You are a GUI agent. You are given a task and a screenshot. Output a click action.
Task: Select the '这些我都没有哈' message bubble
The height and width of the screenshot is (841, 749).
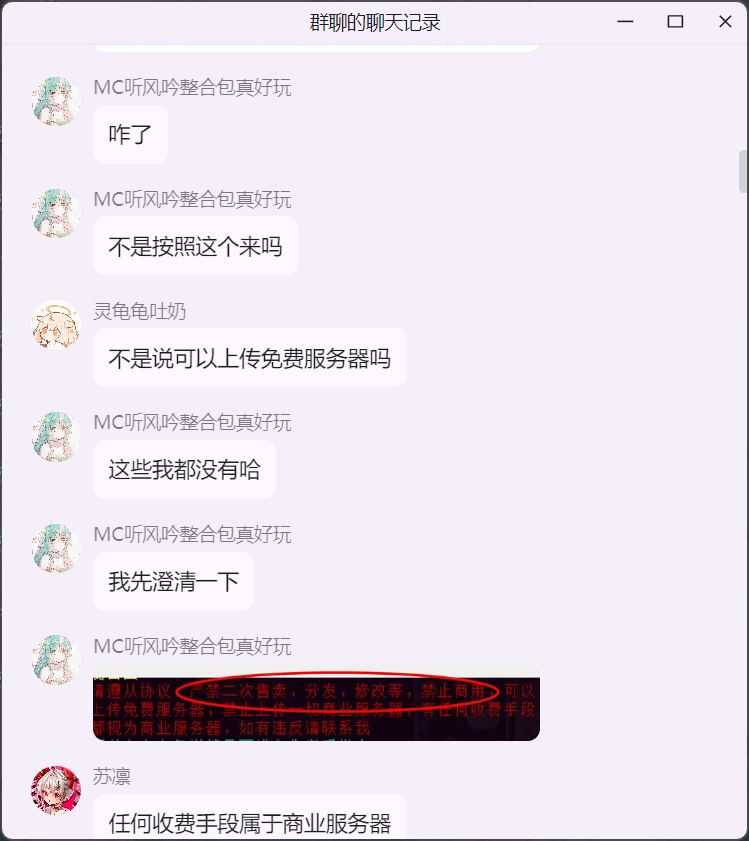tap(185, 470)
